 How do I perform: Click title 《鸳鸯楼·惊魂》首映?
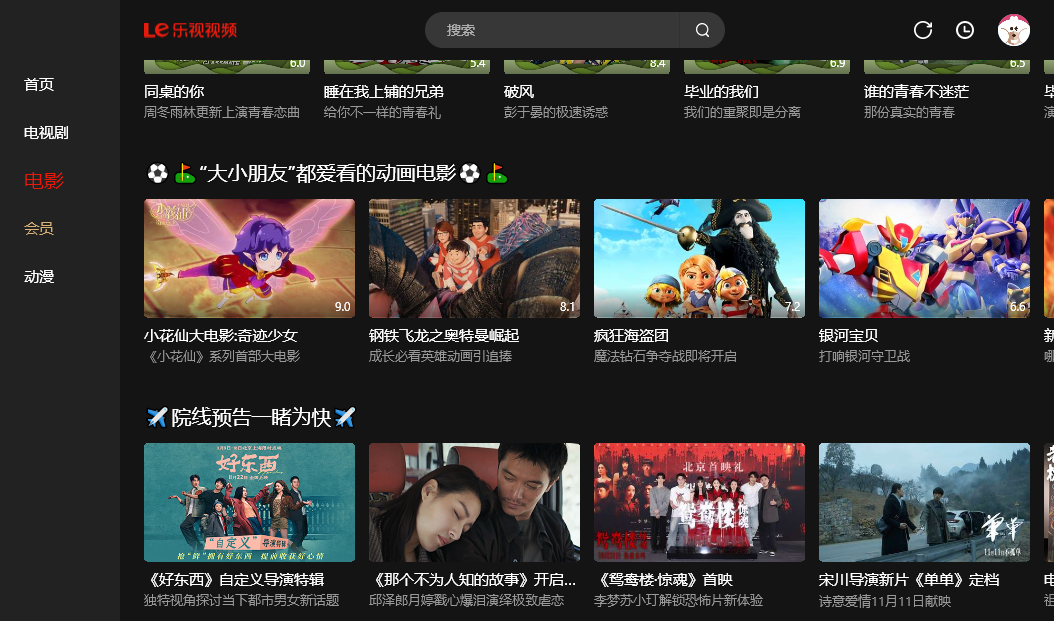click(663, 579)
